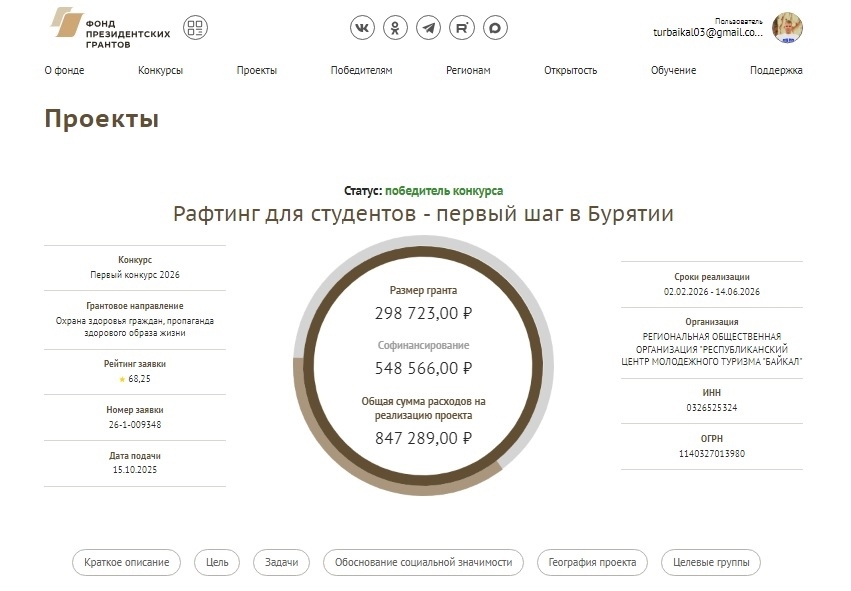Screen dimensions: 851x591
Task: Open the О фонде menu
Action: pos(64,70)
